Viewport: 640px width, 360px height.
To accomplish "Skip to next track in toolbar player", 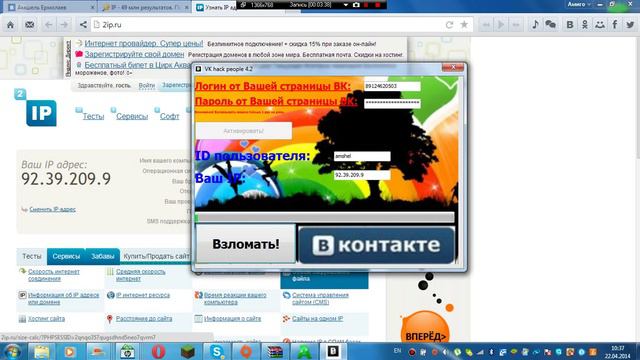I will (x=516, y=25).
